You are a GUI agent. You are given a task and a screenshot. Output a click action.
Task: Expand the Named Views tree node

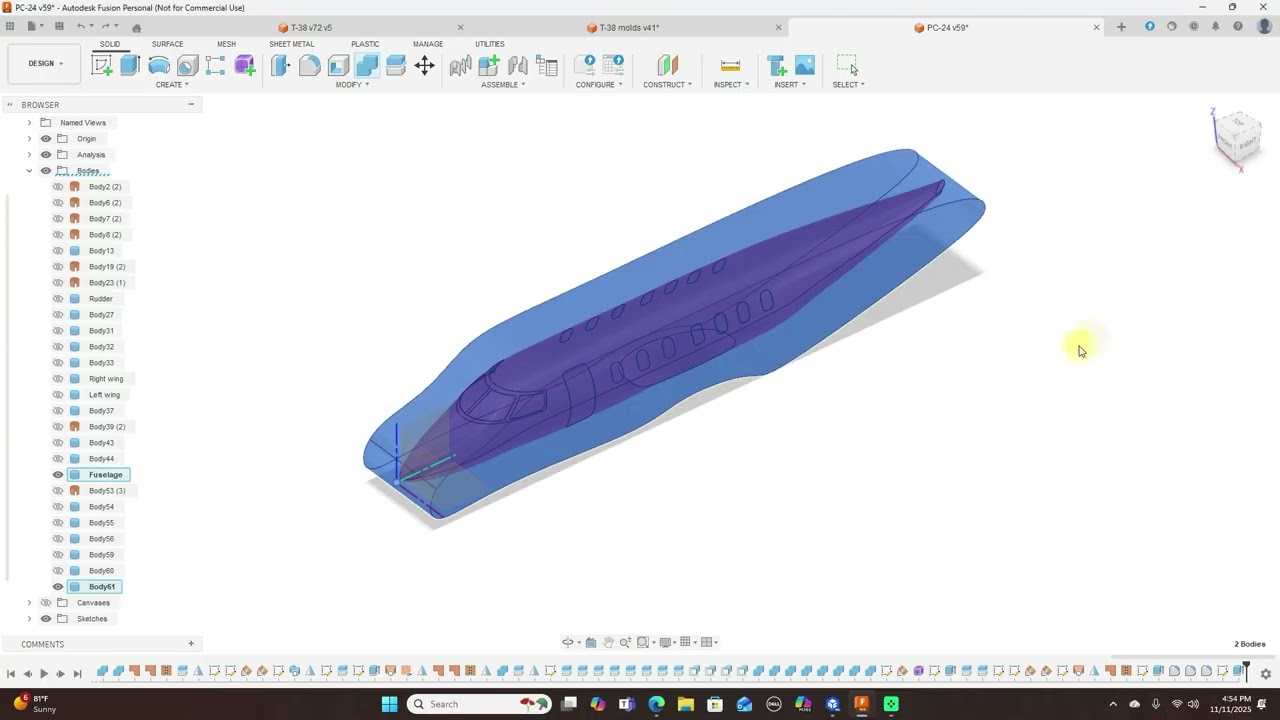[29, 123]
